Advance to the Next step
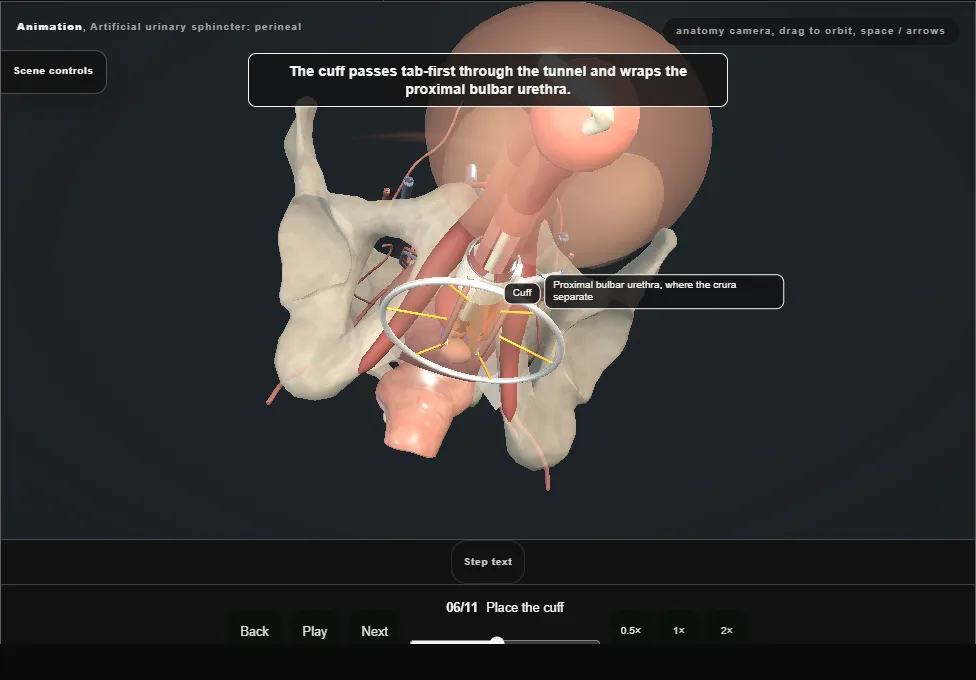Viewport: 976px width, 680px height. point(375,631)
